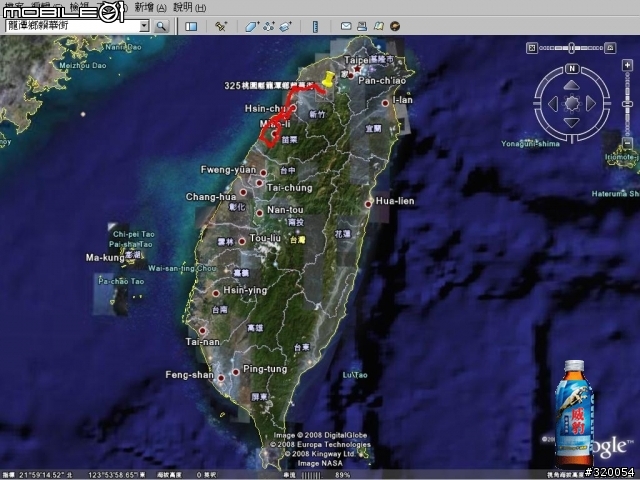Select the Add Image Overlay tool
Viewport: 640px width, 480px height.
point(285,27)
